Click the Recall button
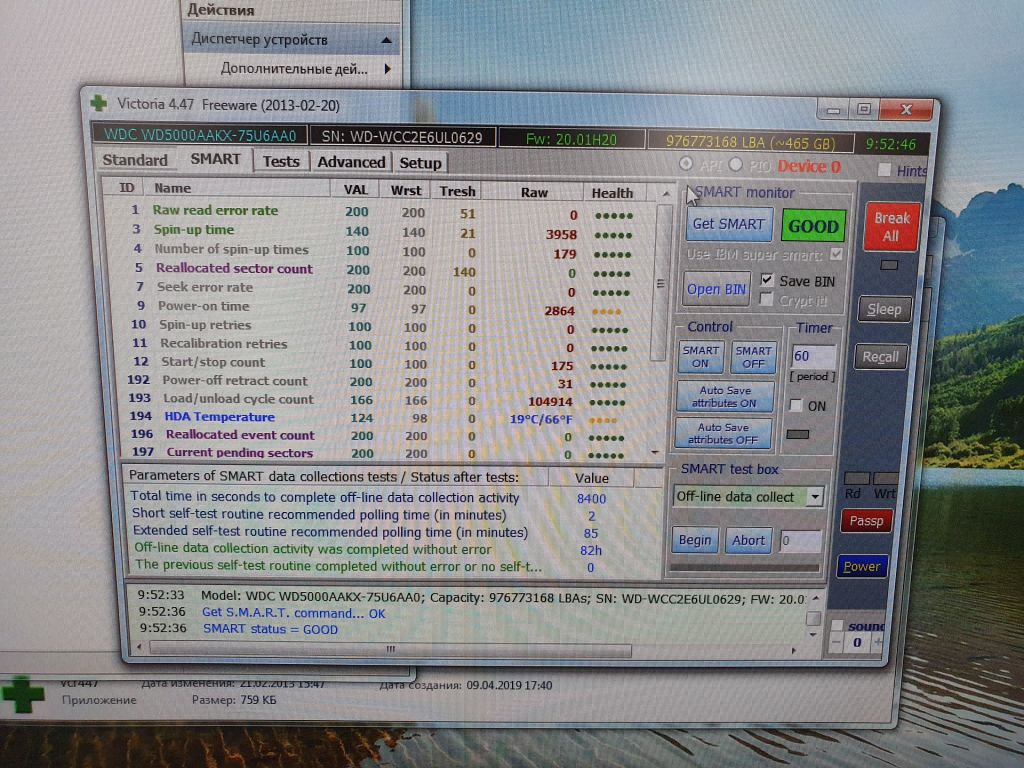Screen dimensions: 1024x768 tap(880, 357)
